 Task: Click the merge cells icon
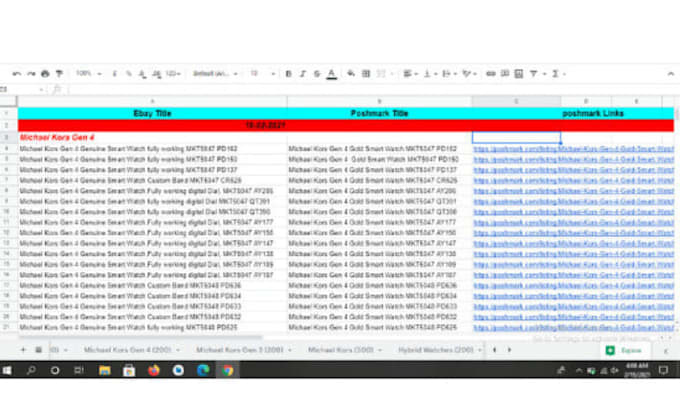pos(381,74)
